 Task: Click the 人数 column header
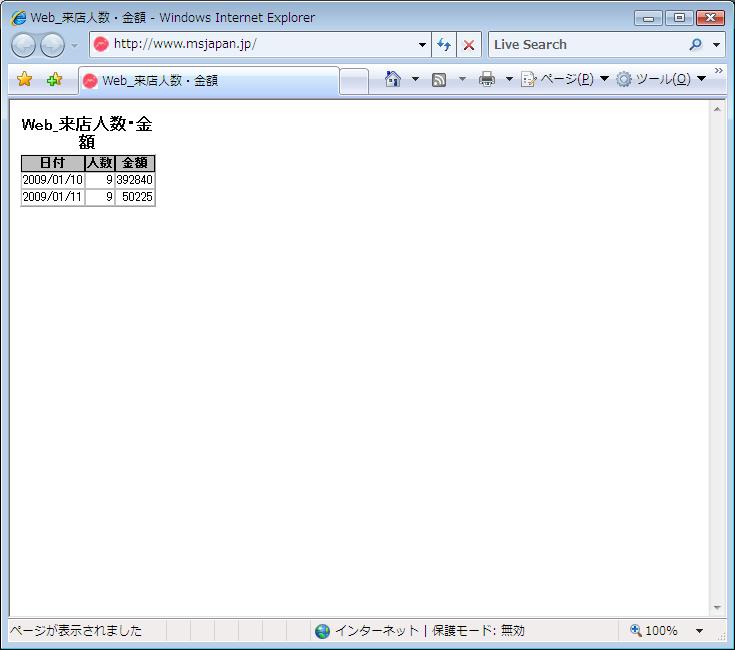coord(100,163)
